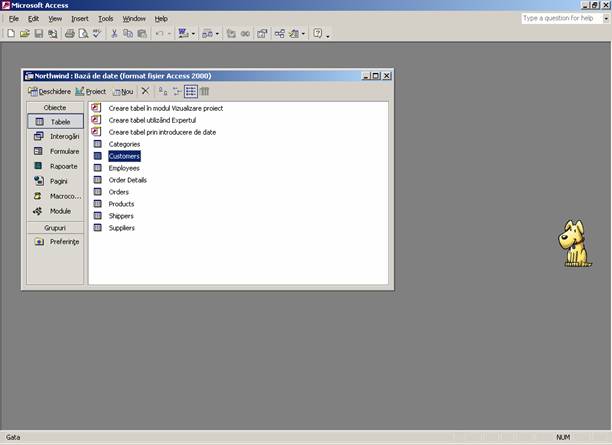Expand the Help button dropdown arrow
The width and height of the screenshot is (612, 445).
(x=328, y=33)
